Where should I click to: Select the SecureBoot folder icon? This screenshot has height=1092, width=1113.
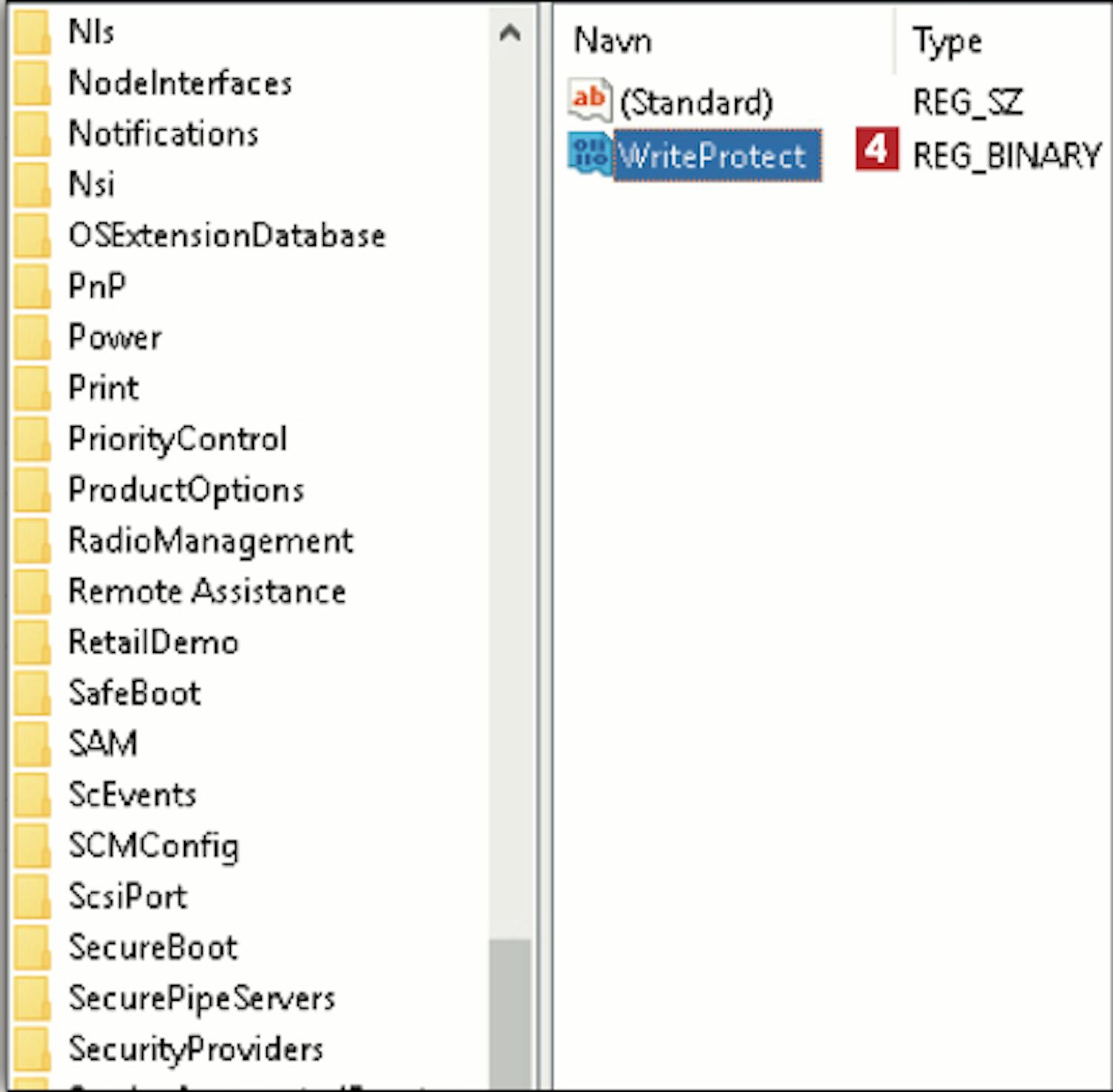[32, 947]
